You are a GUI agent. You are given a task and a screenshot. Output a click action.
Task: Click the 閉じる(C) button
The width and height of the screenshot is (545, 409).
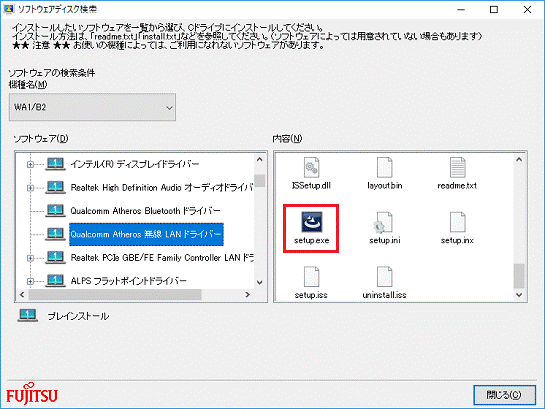(504, 395)
